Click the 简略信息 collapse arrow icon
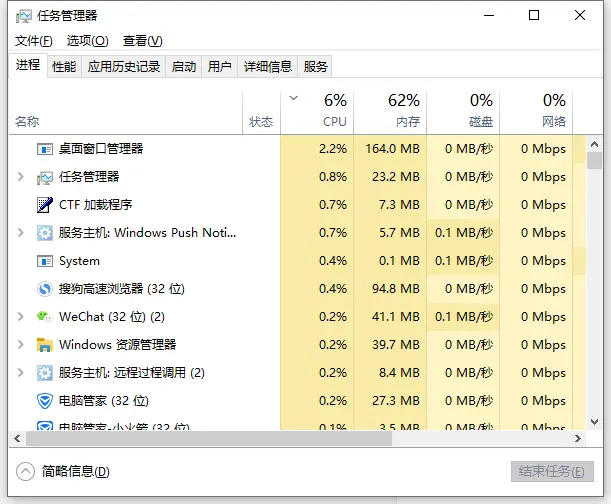This screenshot has width=611, height=504. click(26, 472)
